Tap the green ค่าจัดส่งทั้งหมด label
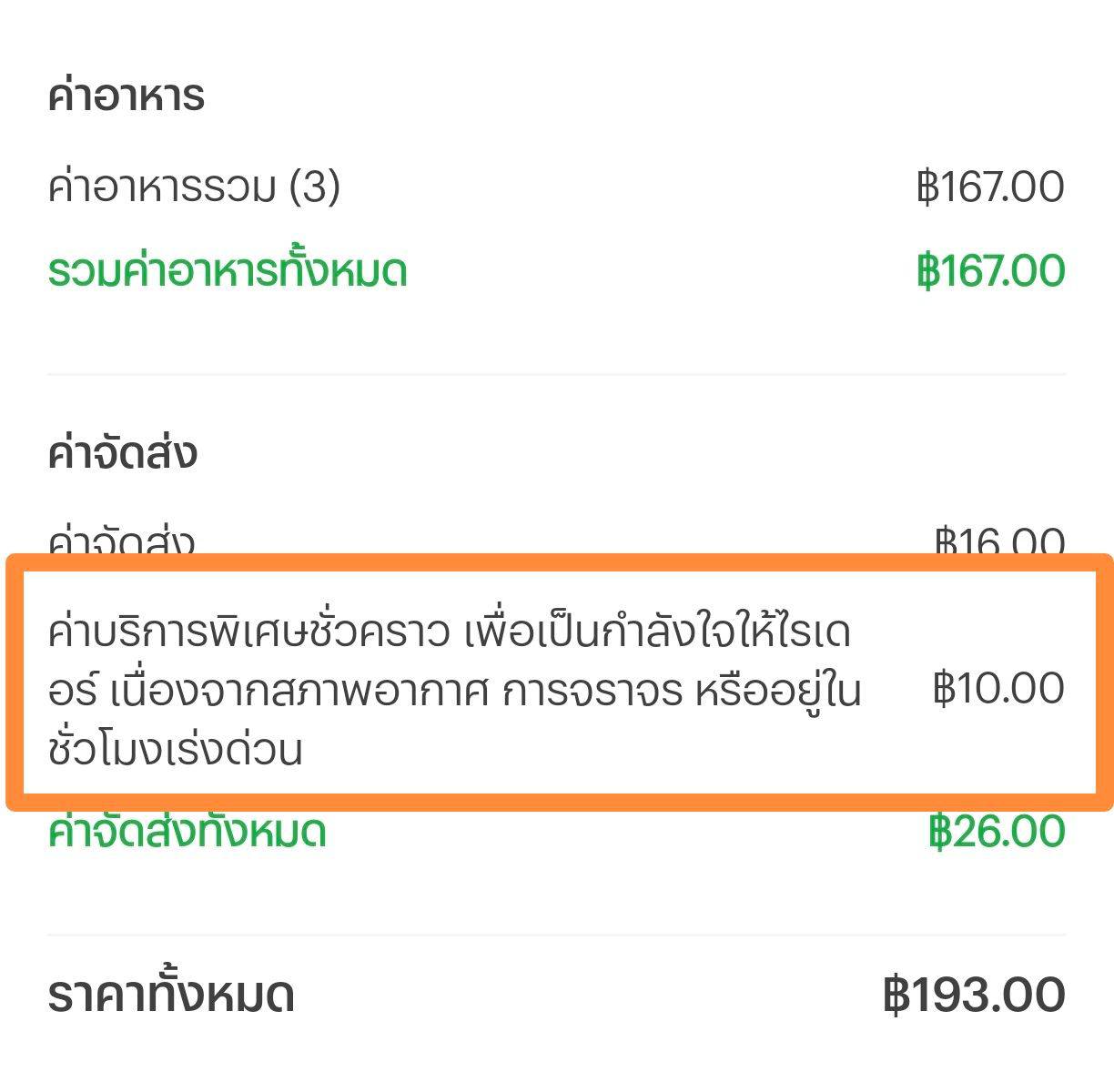 pyautogui.click(x=187, y=833)
